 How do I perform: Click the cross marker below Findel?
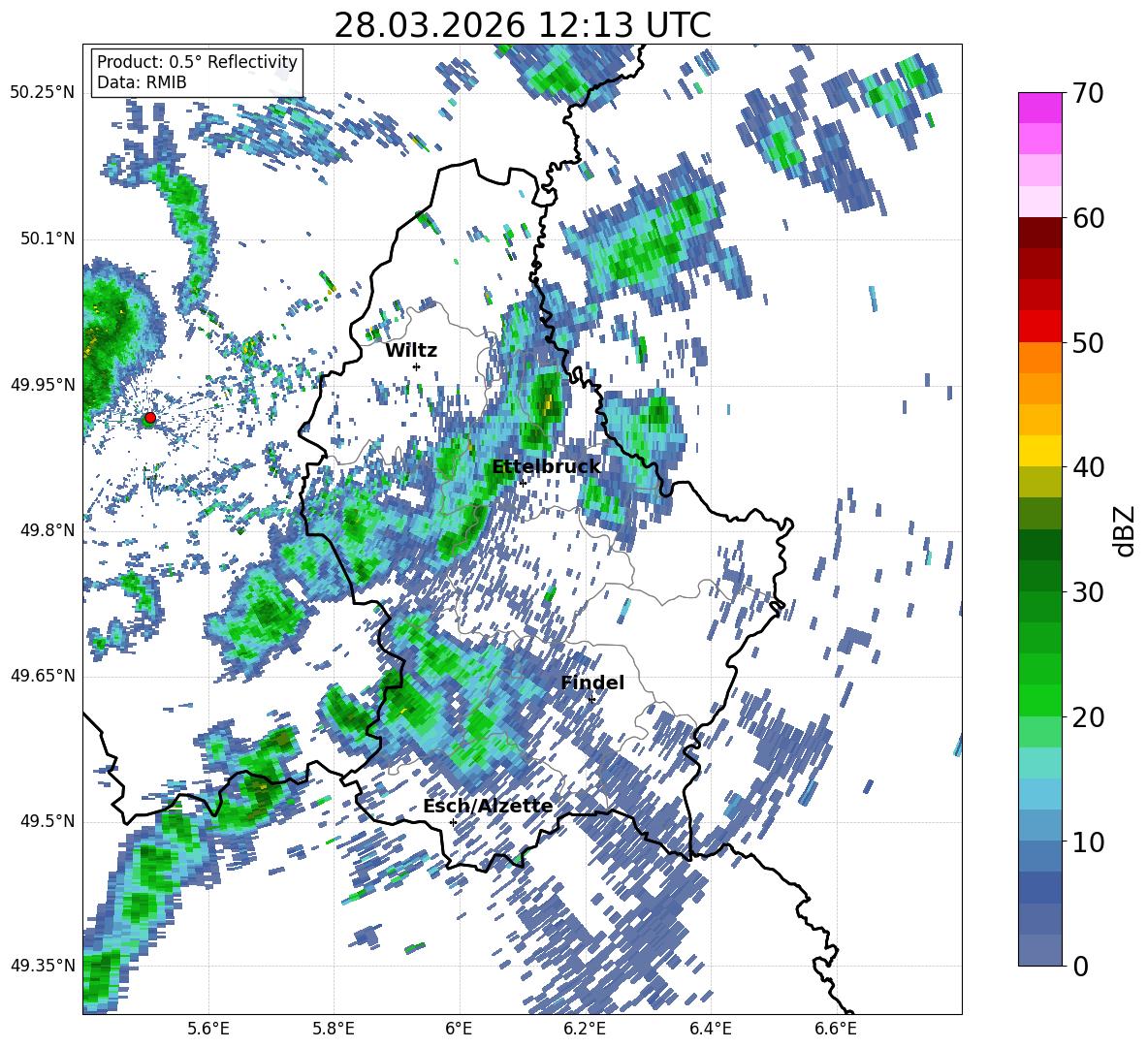pos(591,700)
